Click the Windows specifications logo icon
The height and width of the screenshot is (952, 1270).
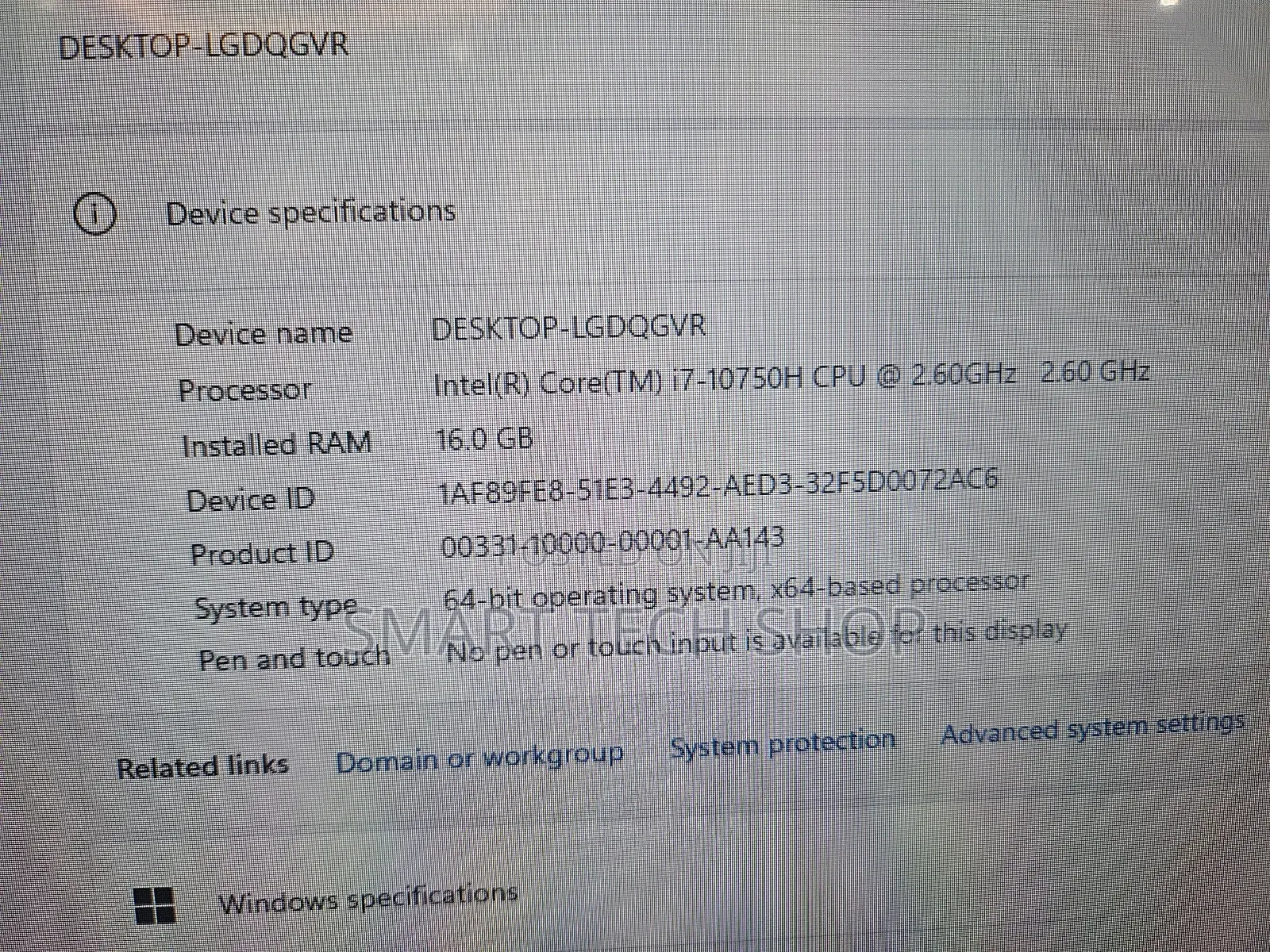154,905
